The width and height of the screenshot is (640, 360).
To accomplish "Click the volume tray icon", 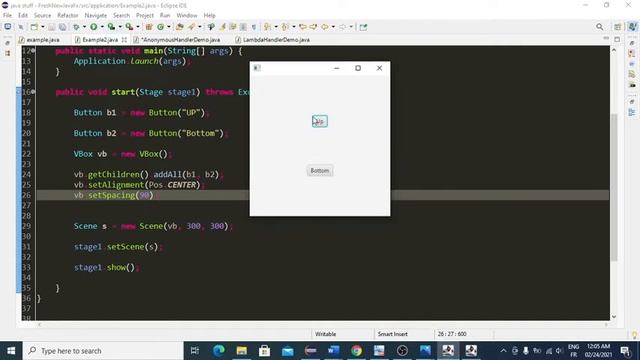I will click(559, 351).
